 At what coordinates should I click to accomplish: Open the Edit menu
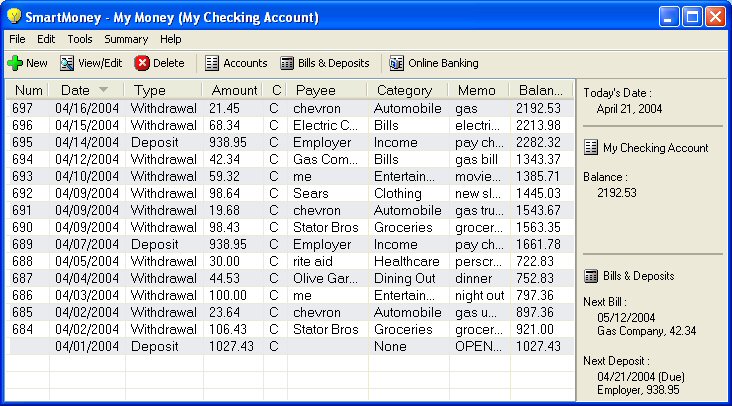tap(46, 39)
